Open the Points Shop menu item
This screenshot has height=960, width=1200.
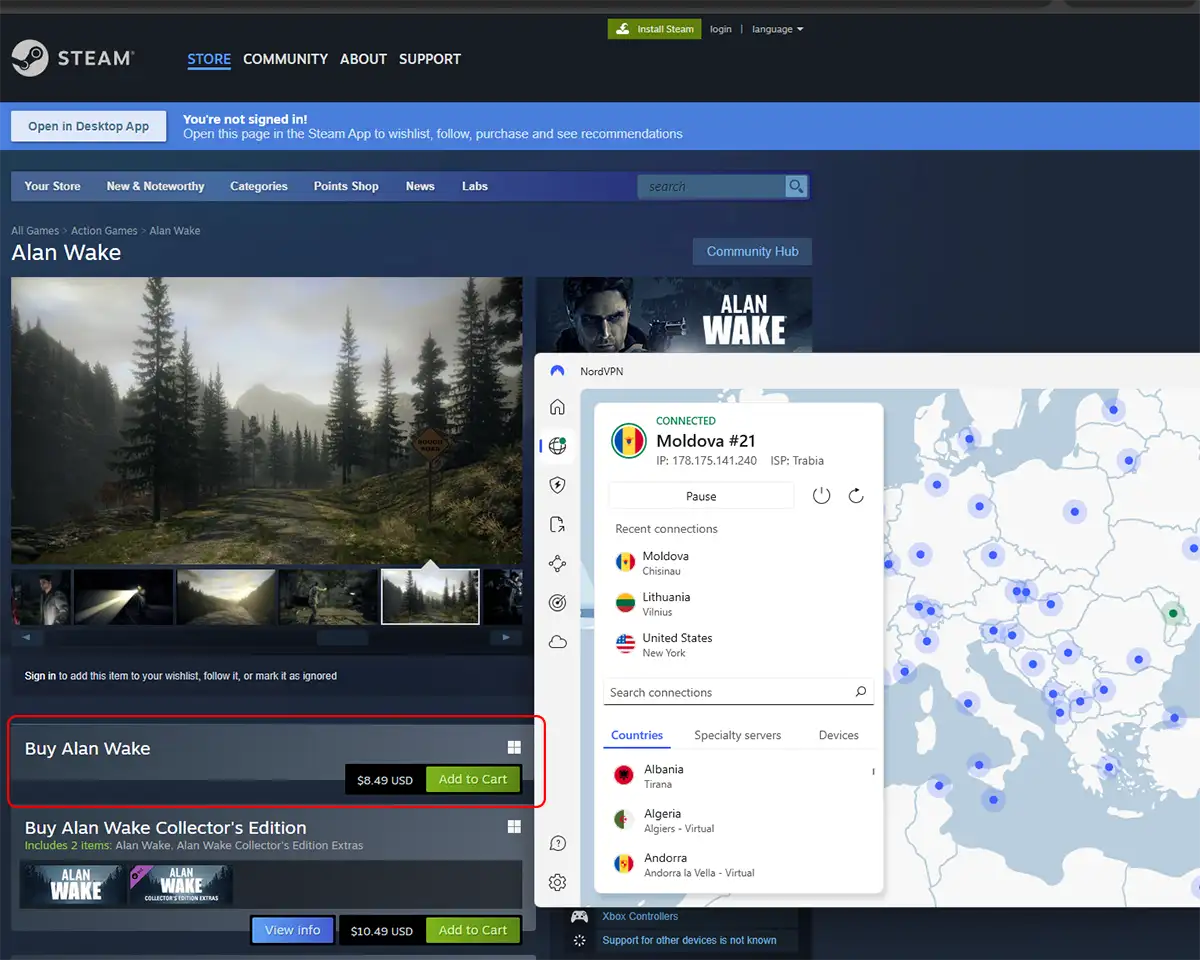tap(346, 186)
